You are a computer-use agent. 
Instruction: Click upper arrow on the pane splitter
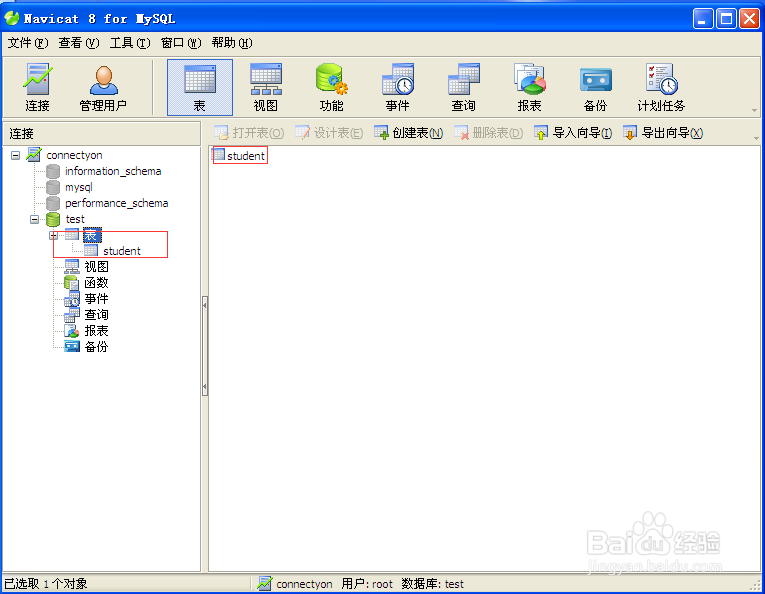click(x=205, y=305)
